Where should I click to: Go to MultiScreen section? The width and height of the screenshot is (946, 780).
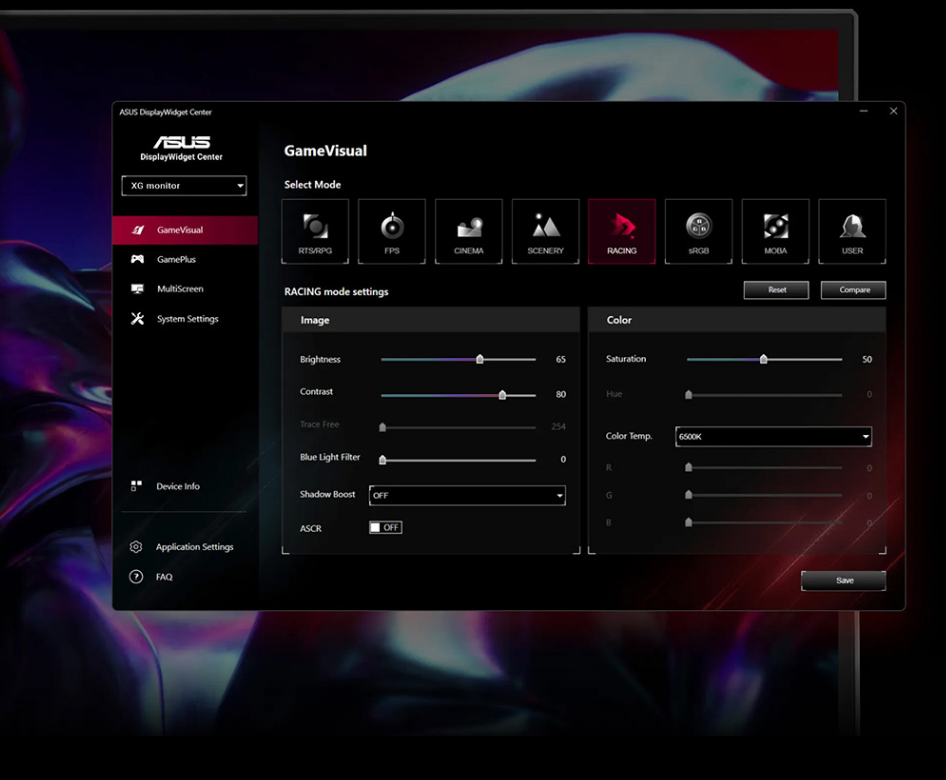(x=179, y=289)
